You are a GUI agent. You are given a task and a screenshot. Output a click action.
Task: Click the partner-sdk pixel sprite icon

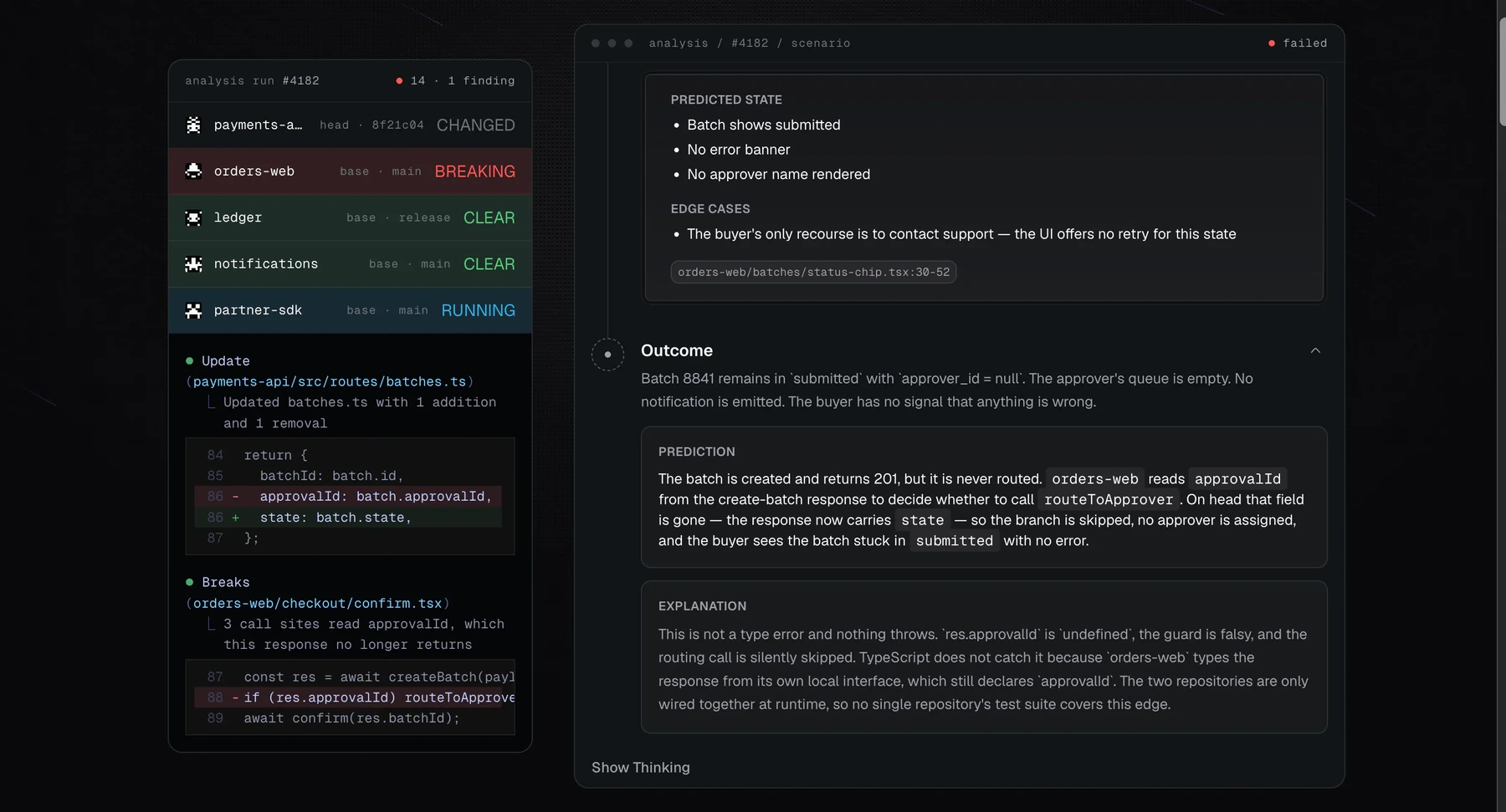[x=193, y=310]
